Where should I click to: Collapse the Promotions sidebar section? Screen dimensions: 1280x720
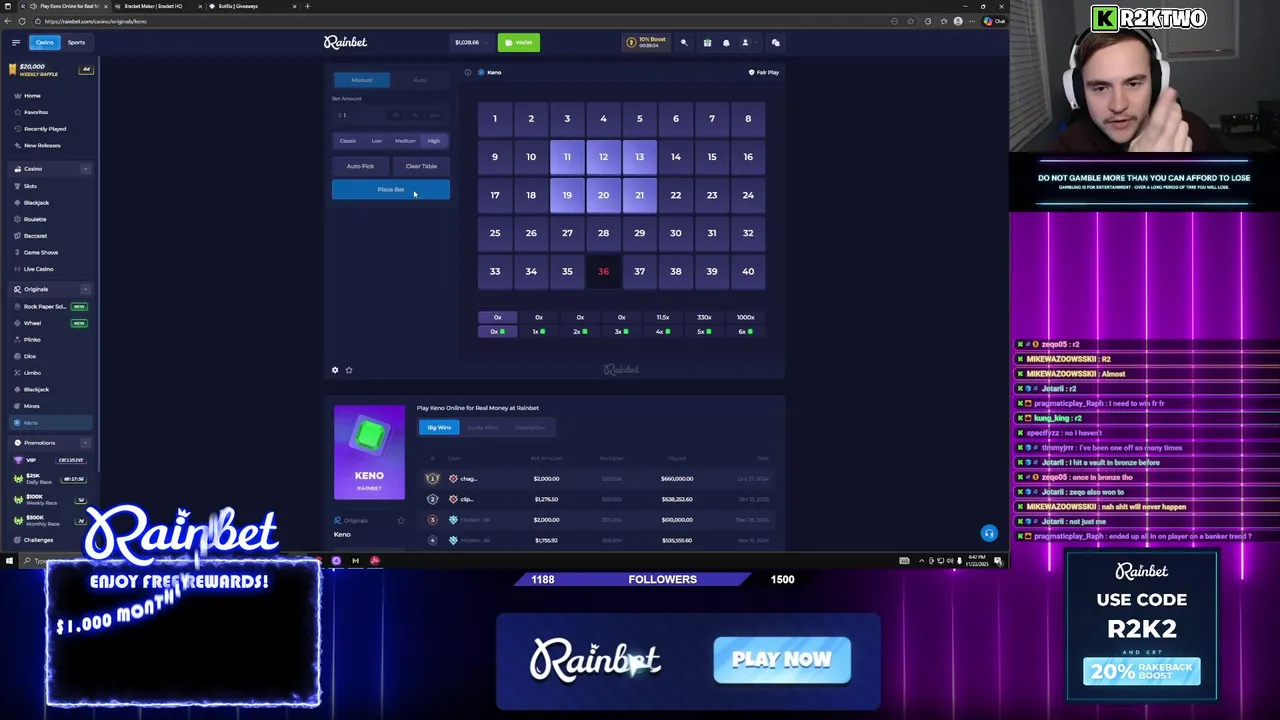(x=85, y=443)
